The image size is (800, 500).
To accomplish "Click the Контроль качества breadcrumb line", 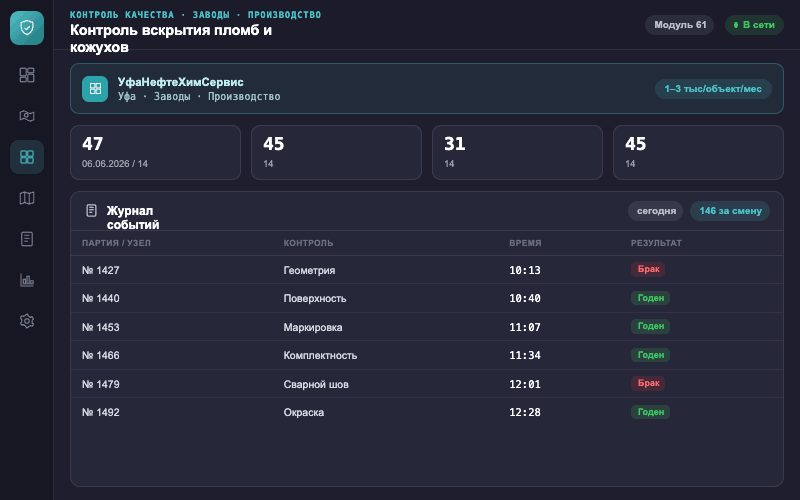I will tap(195, 15).
